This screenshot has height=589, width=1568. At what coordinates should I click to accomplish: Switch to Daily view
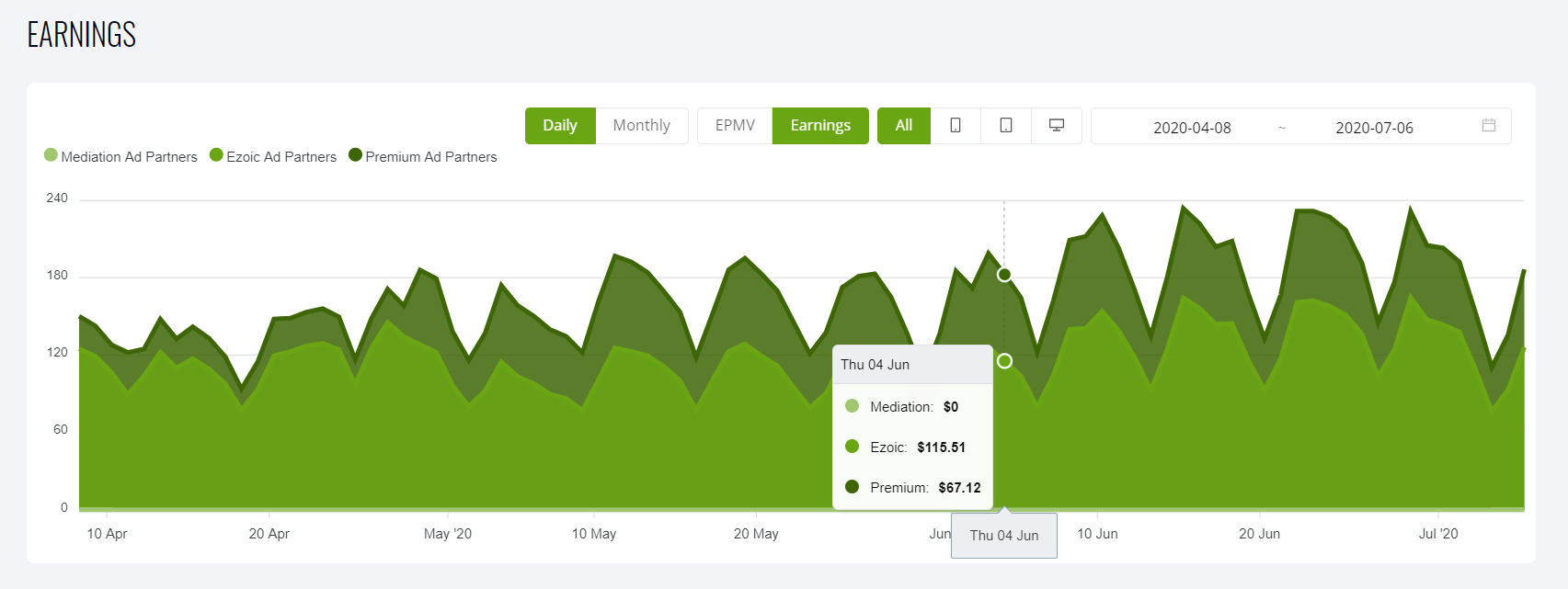[x=560, y=126]
